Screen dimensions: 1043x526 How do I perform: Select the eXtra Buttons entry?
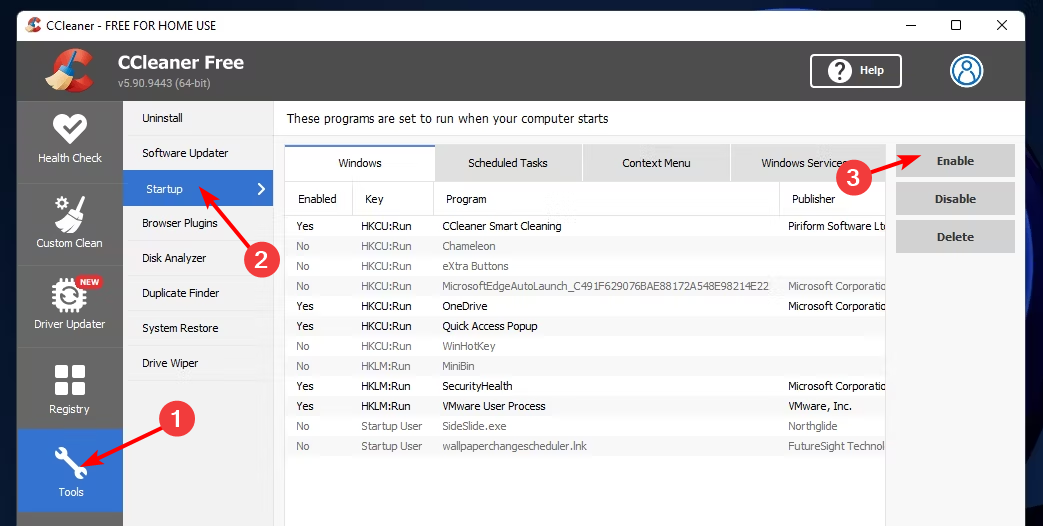point(585,266)
